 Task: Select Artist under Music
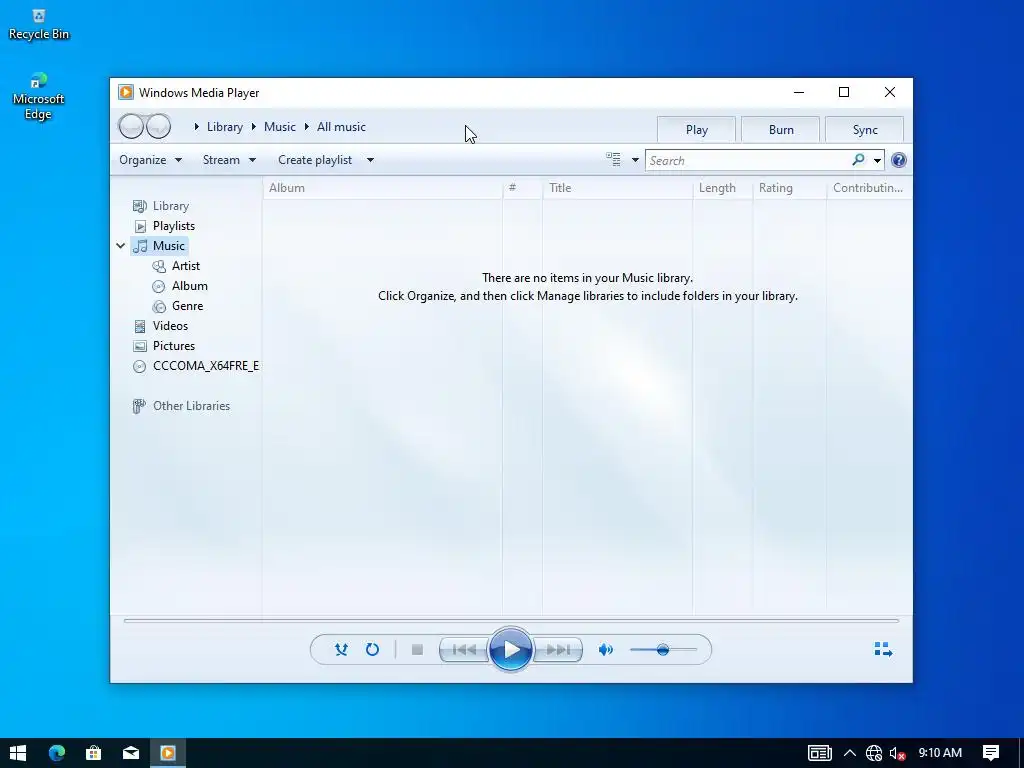pos(176,266)
